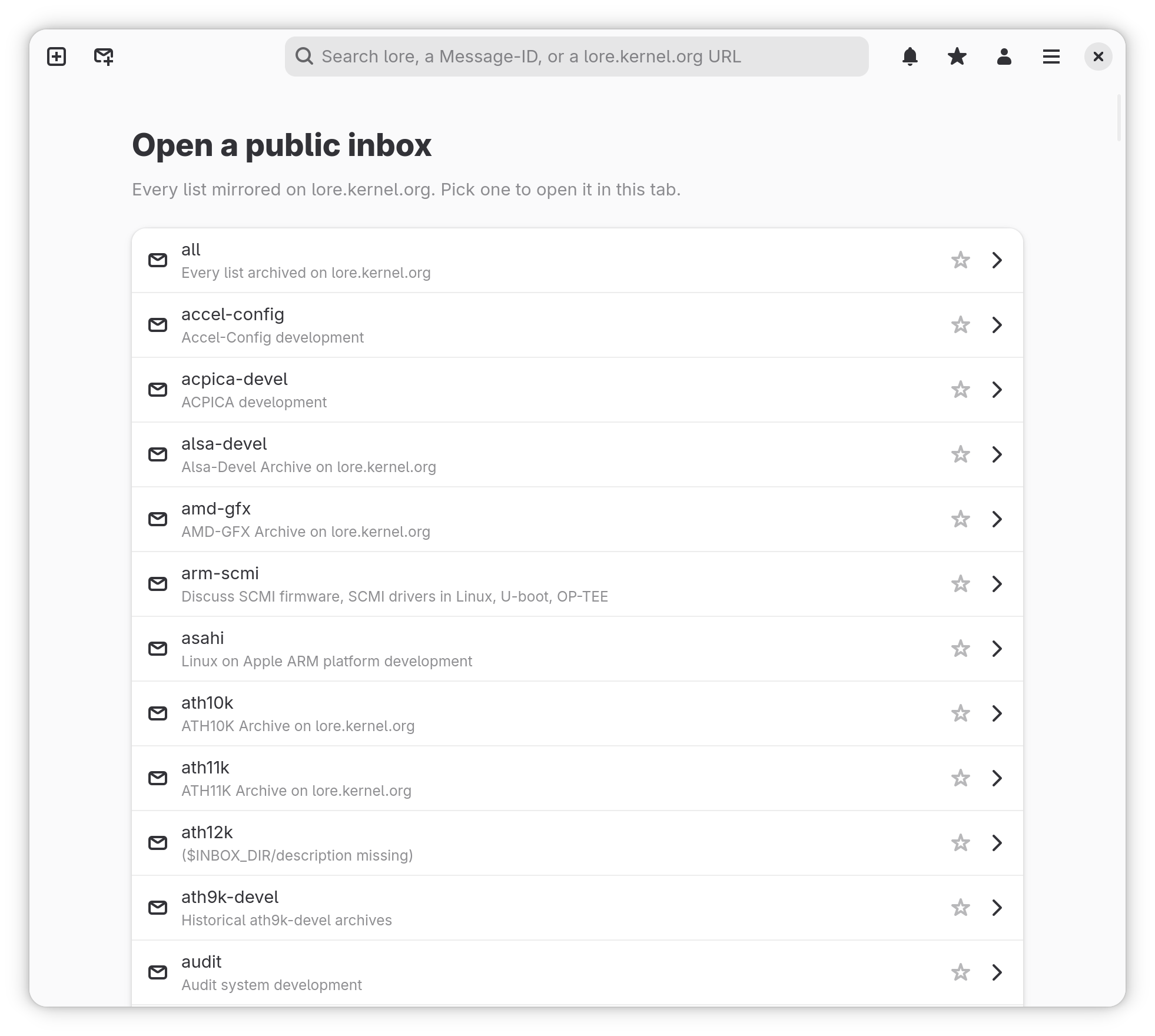Select the audit inbox entry
This screenshot has height=1036, width=1155.
tap(577, 972)
